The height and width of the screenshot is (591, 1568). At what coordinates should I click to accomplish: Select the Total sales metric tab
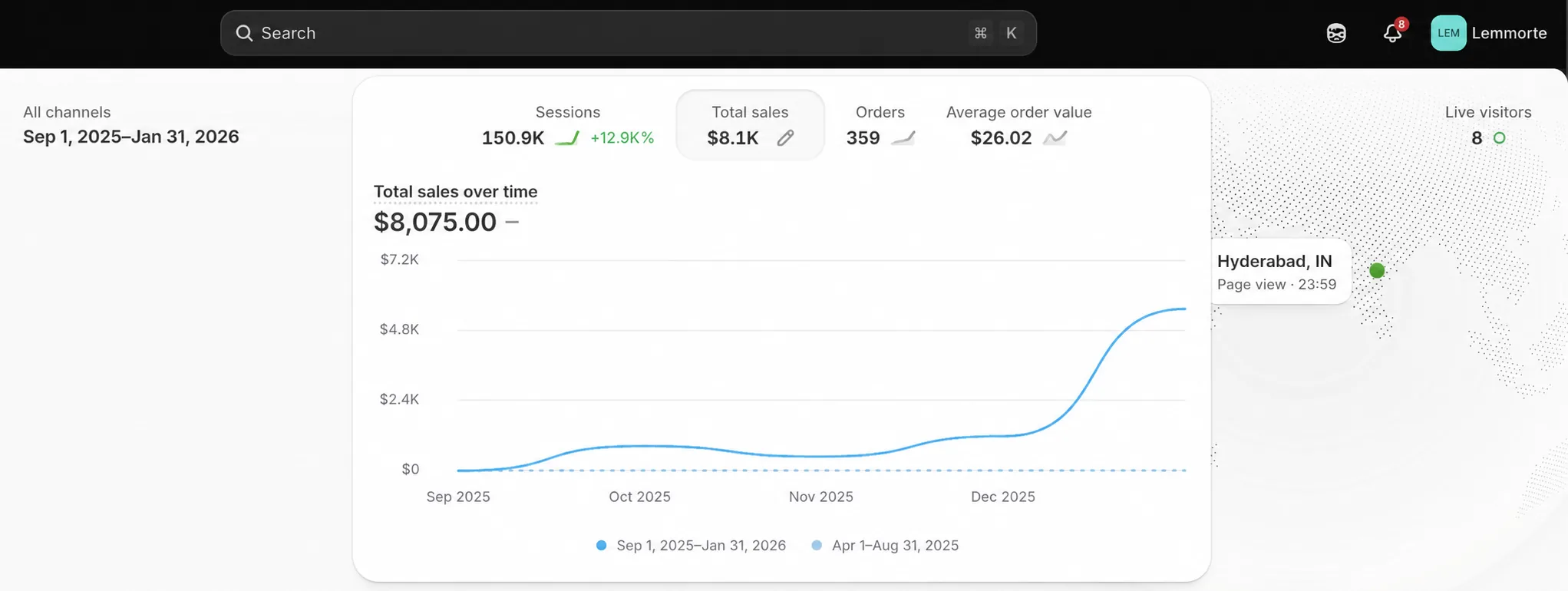(x=750, y=125)
